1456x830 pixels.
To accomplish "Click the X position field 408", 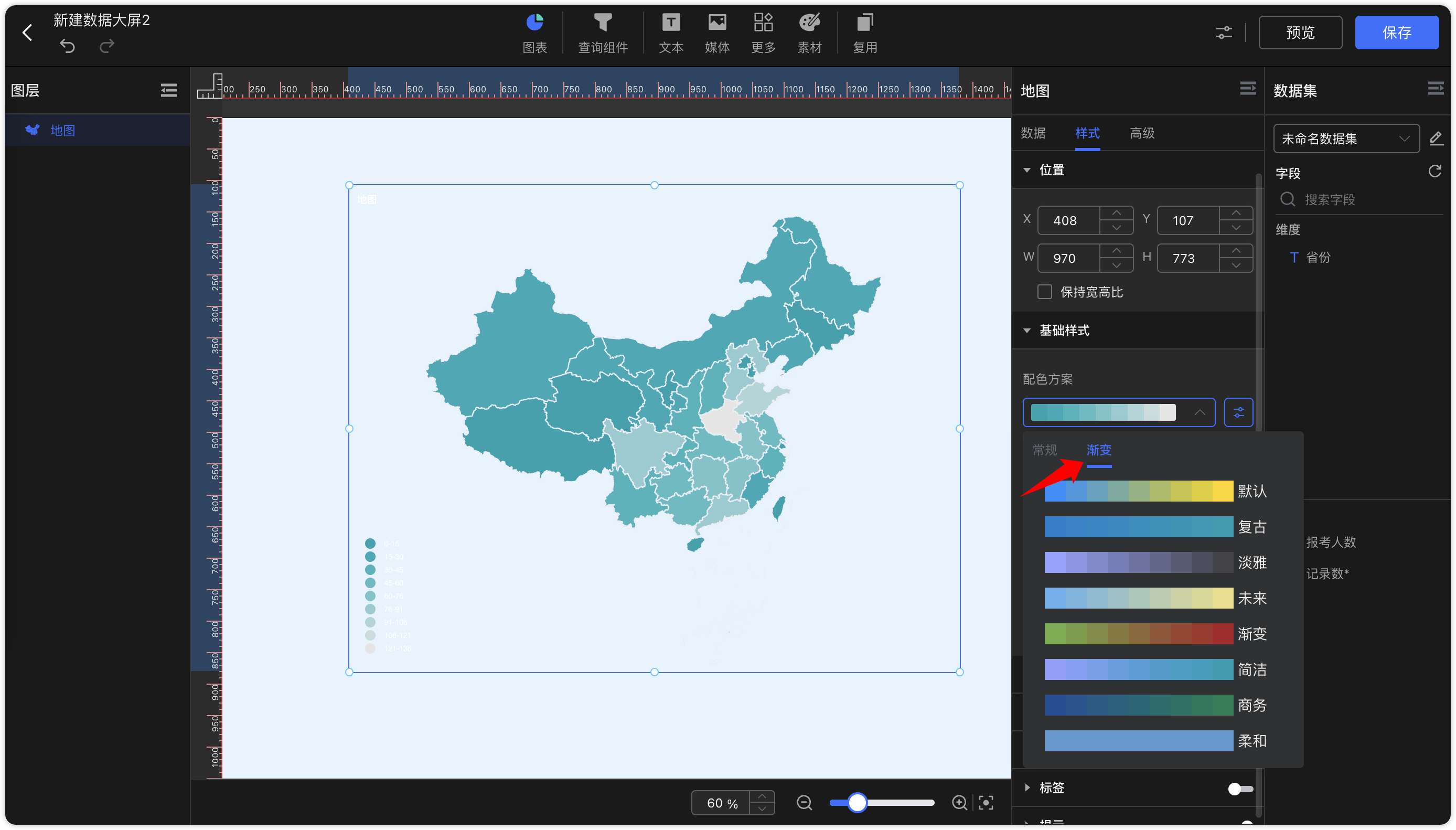I will click(1068, 220).
